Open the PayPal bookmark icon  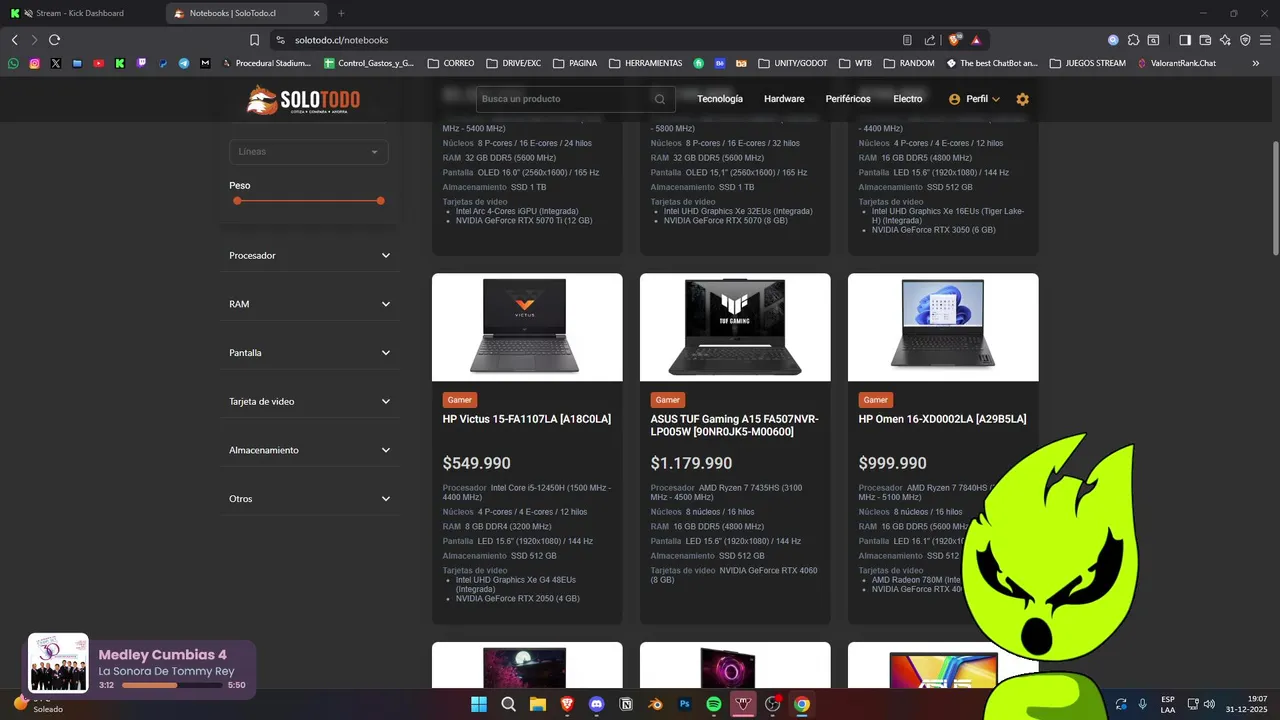(x=163, y=63)
